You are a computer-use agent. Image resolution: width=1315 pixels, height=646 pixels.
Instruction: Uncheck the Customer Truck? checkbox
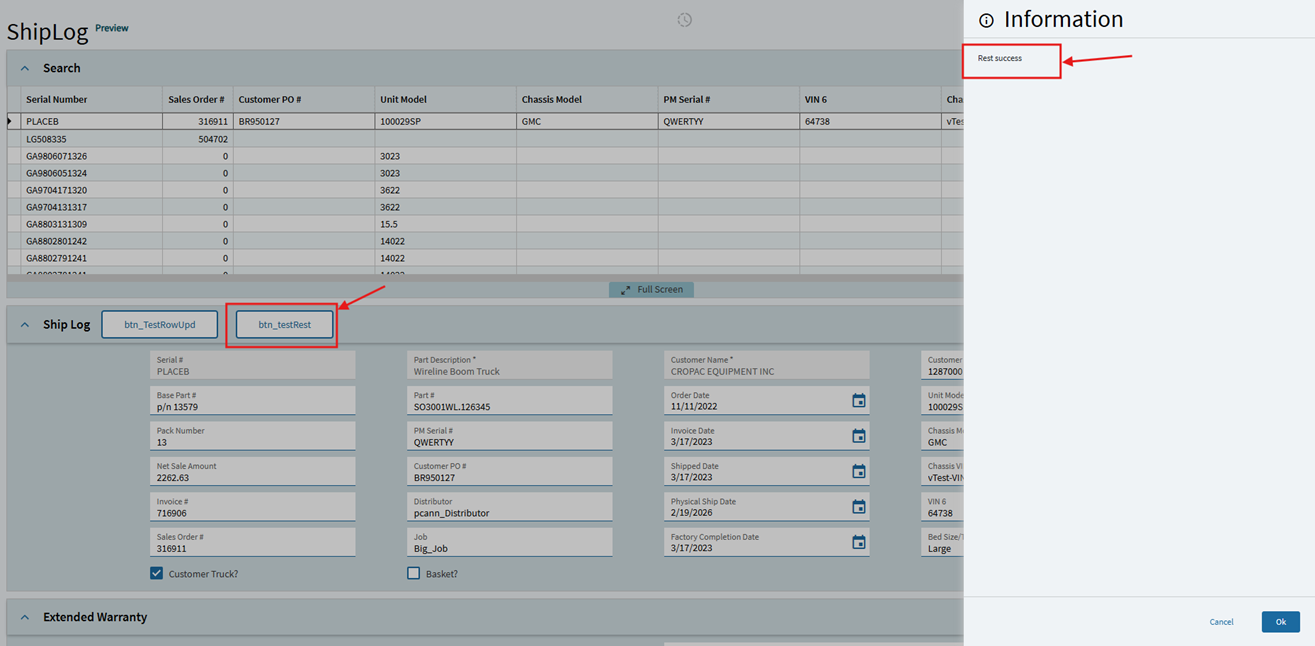tap(156, 573)
